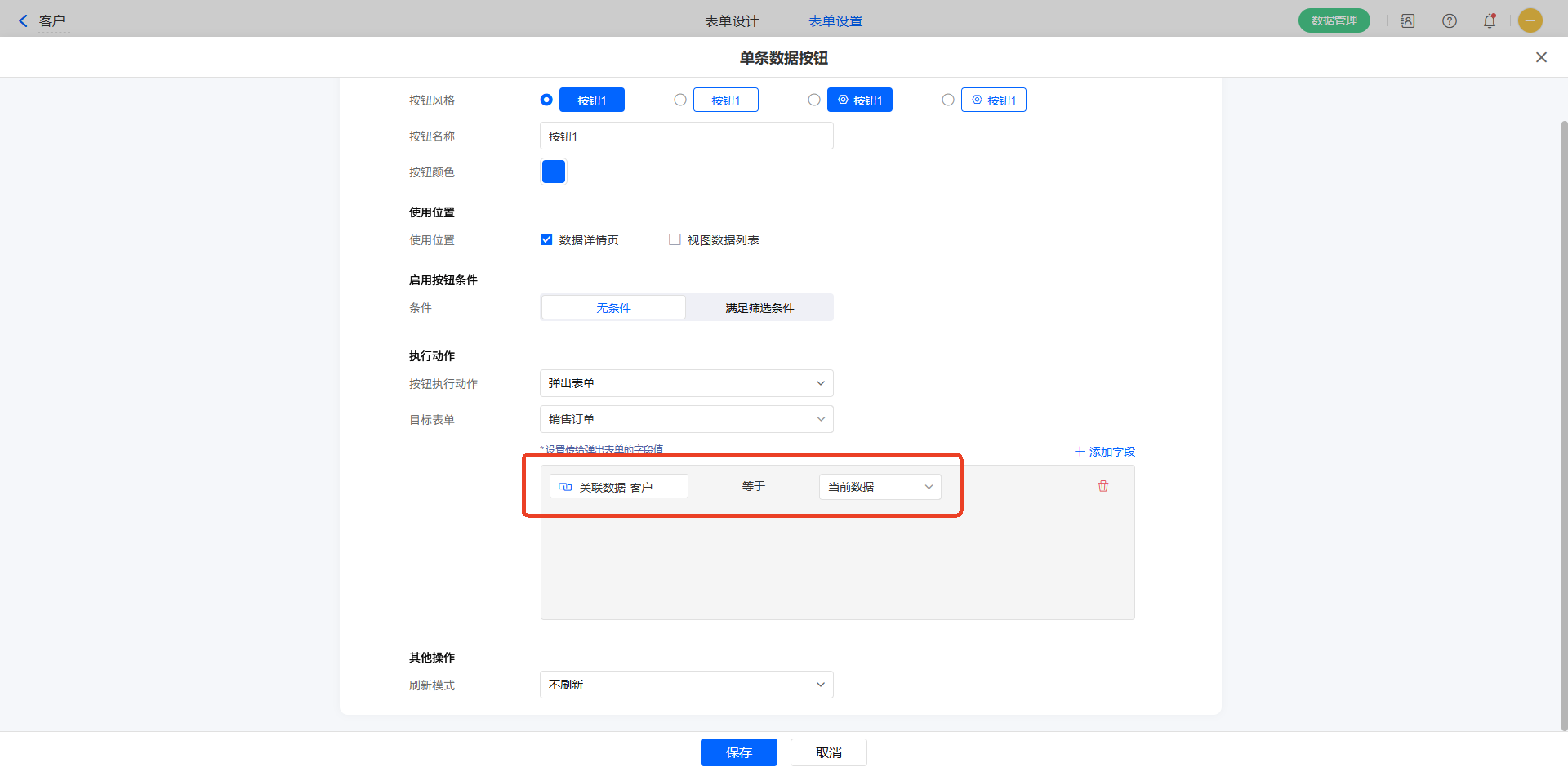Screen dimensions: 1568x772
Task: Open the 当前数据 value dropdown
Action: point(880,487)
